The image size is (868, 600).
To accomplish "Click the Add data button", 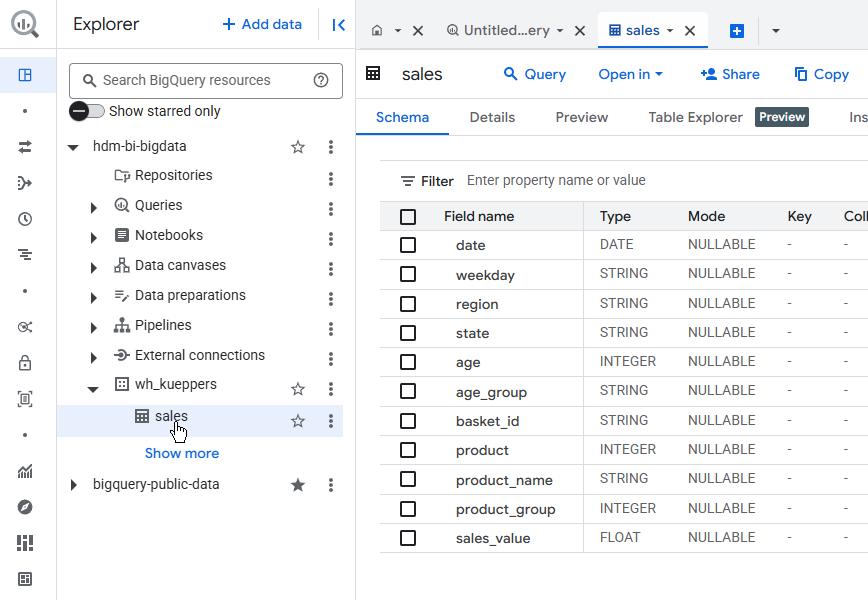I will click(x=262, y=24).
